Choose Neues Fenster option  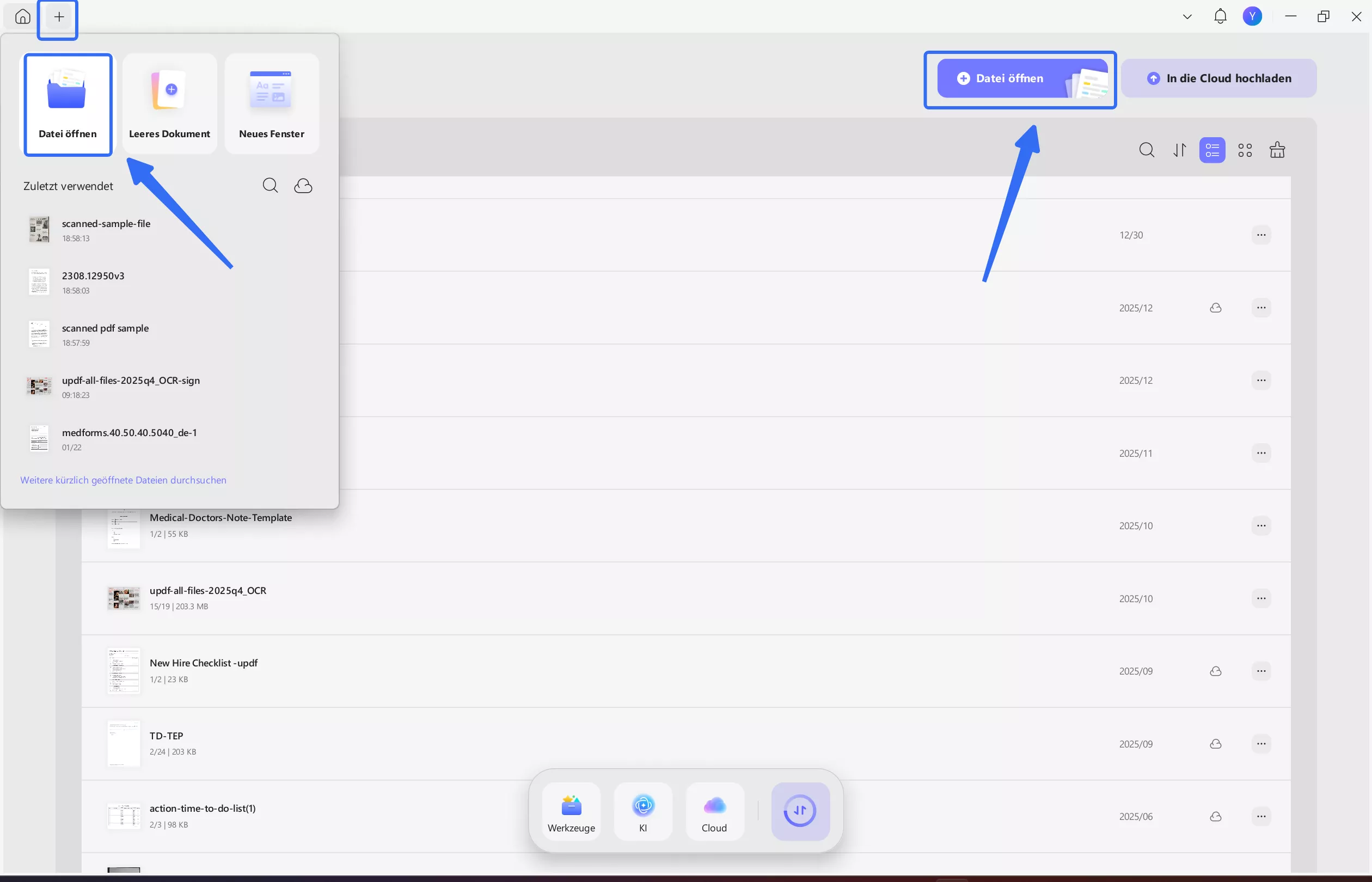(272, 103)
